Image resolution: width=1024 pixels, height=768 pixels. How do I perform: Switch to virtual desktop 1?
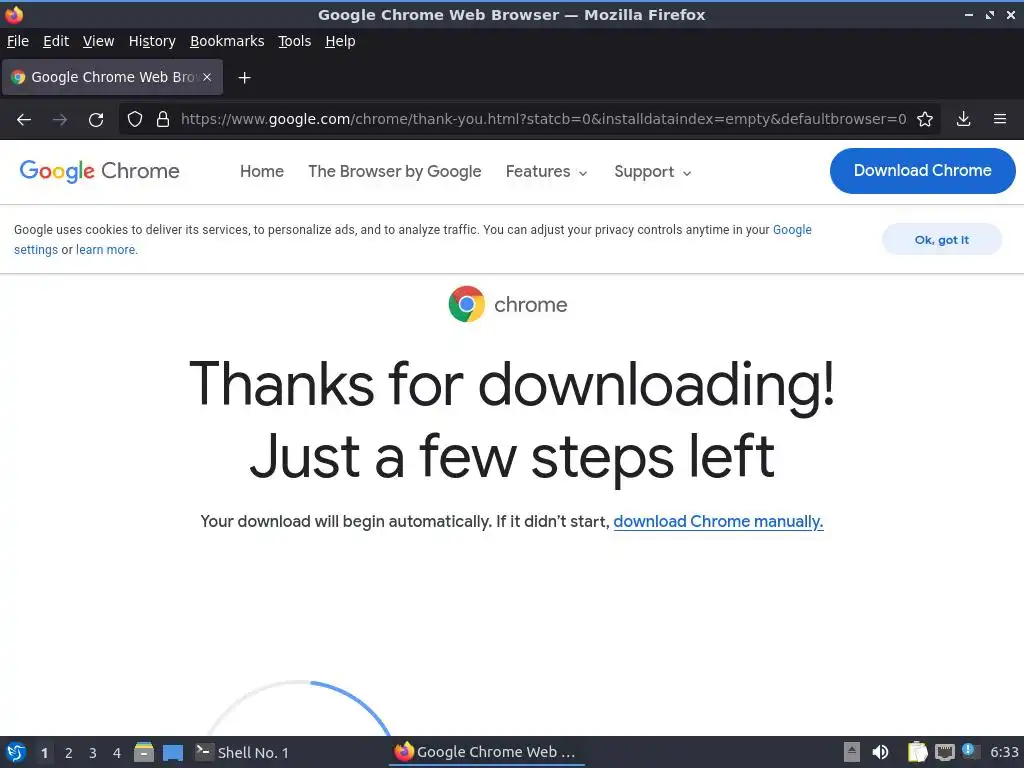(44, 753)
